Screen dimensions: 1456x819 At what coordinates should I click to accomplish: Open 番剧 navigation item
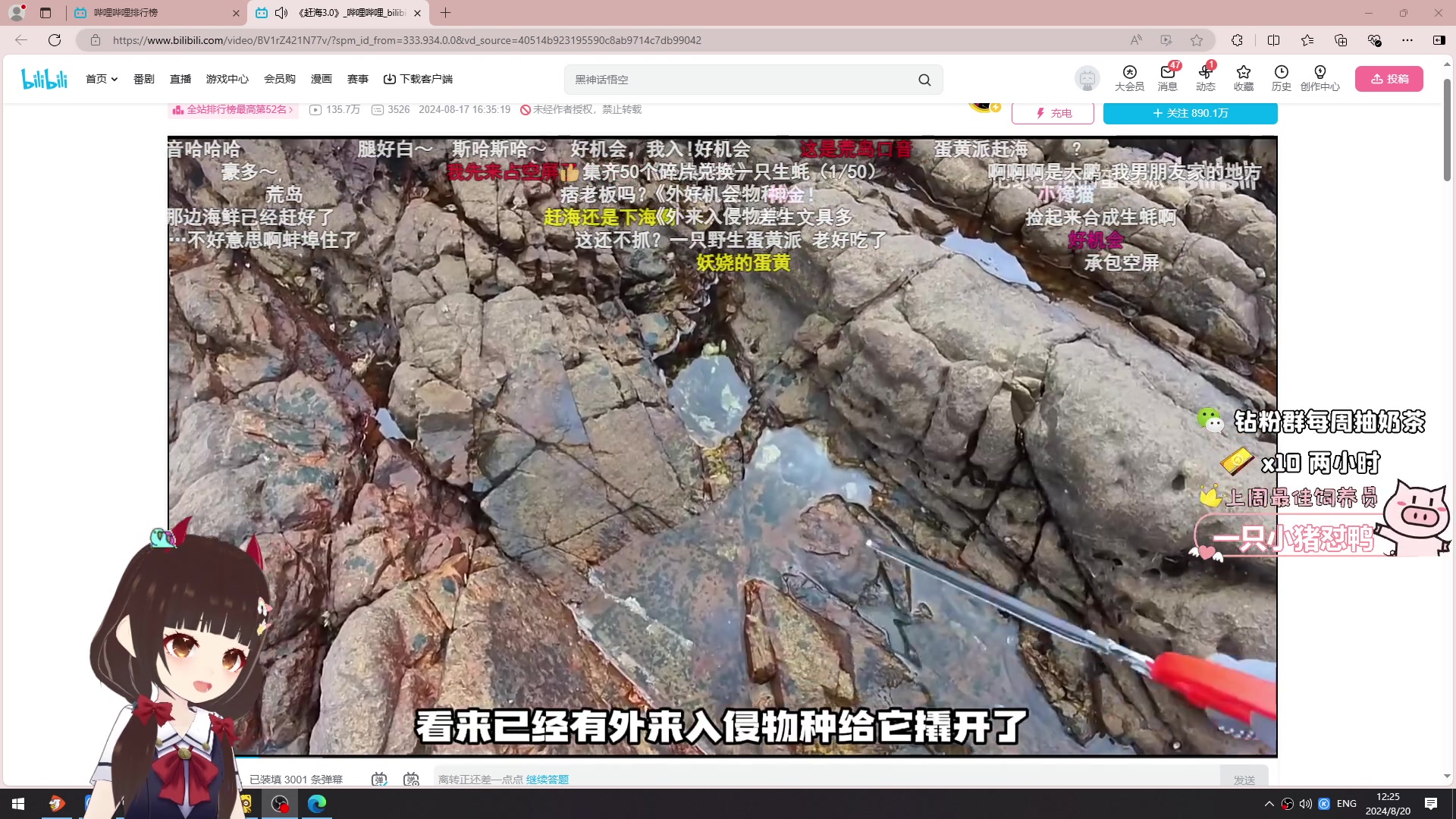(x=144, y=79)
